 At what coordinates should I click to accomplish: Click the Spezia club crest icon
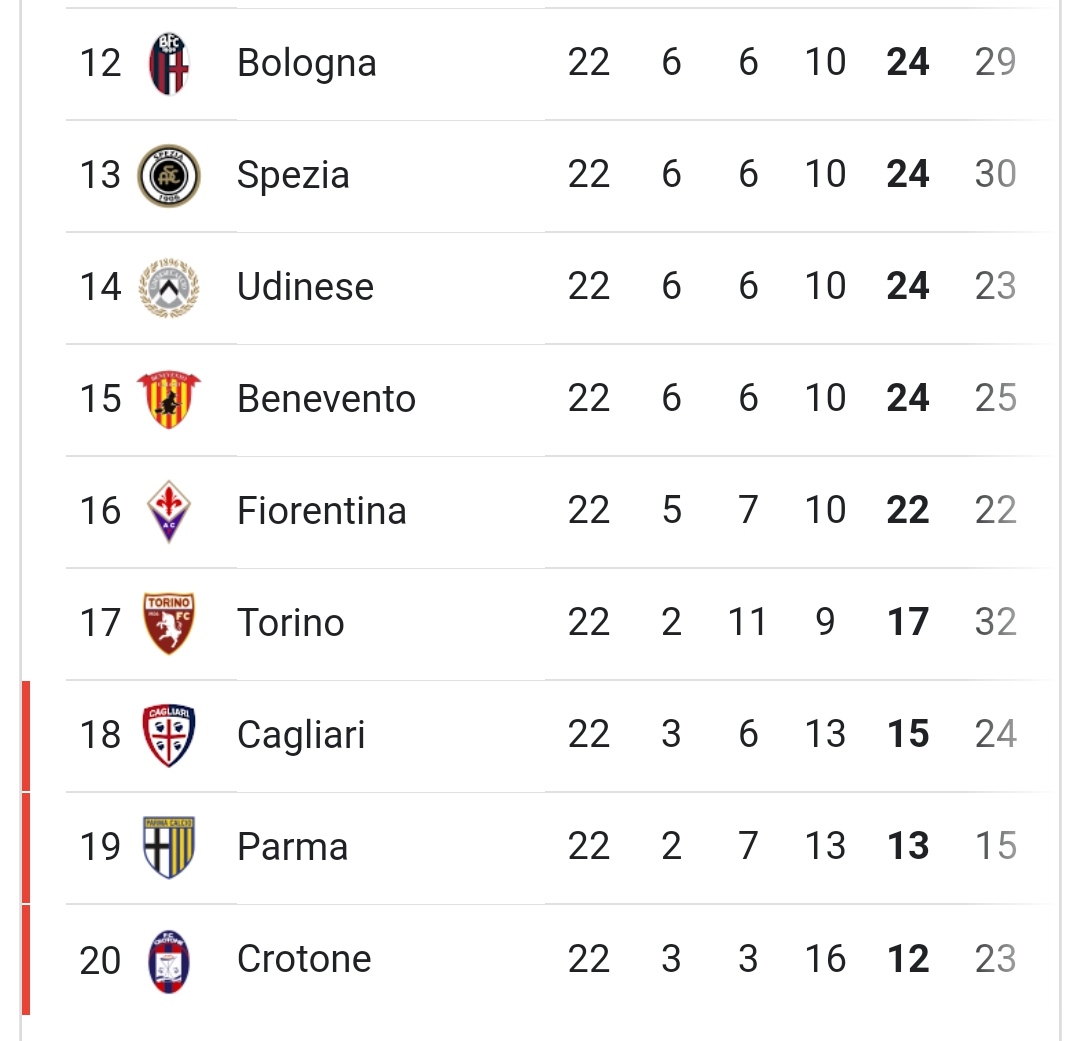(168, 175)
